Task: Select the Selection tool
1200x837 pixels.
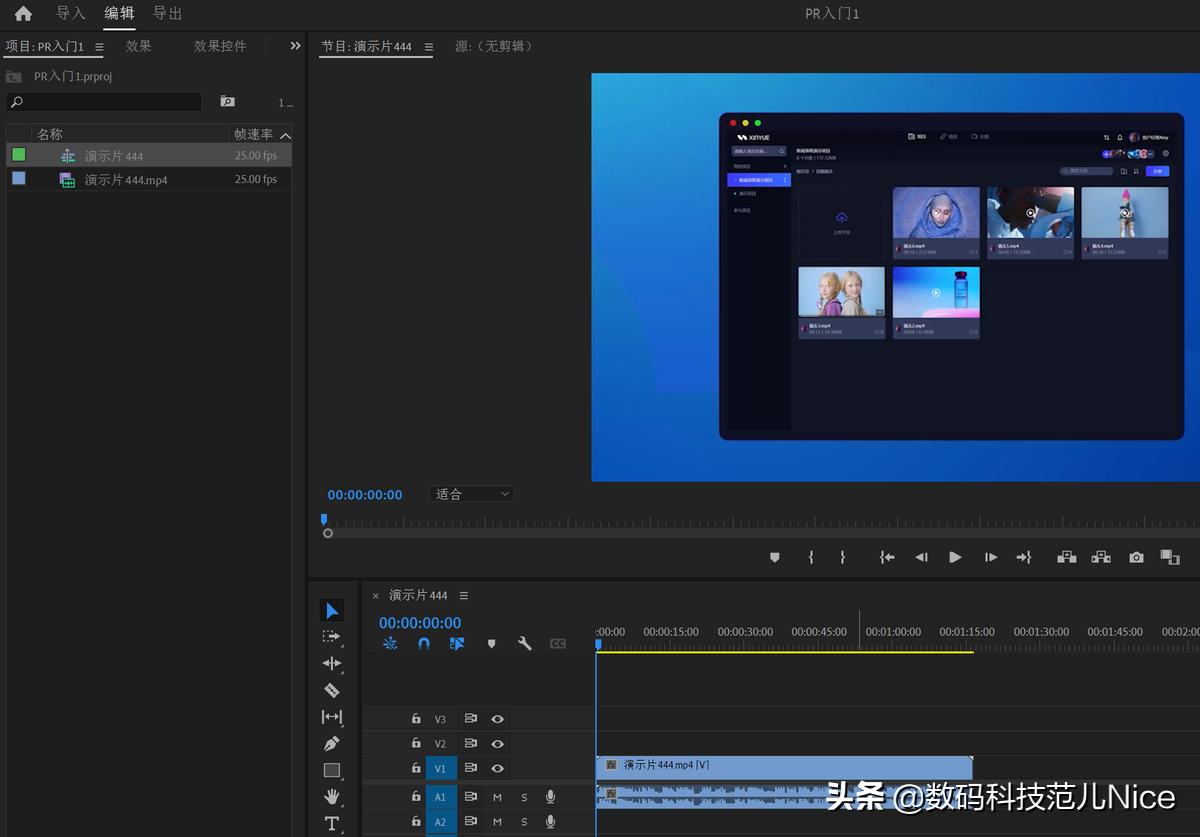Action: [332, 609]
